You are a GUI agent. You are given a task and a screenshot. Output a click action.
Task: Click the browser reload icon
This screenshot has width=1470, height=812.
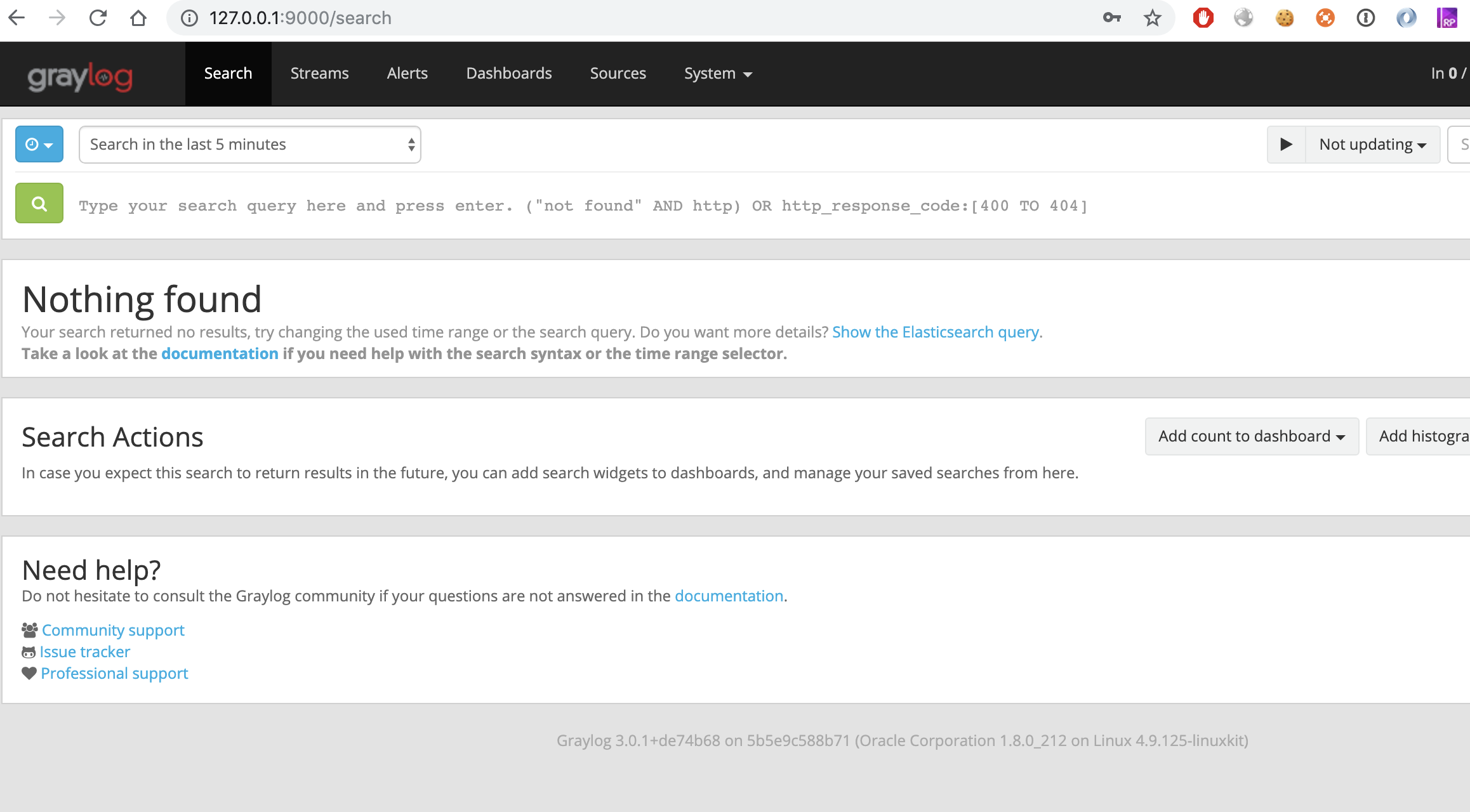98,18
